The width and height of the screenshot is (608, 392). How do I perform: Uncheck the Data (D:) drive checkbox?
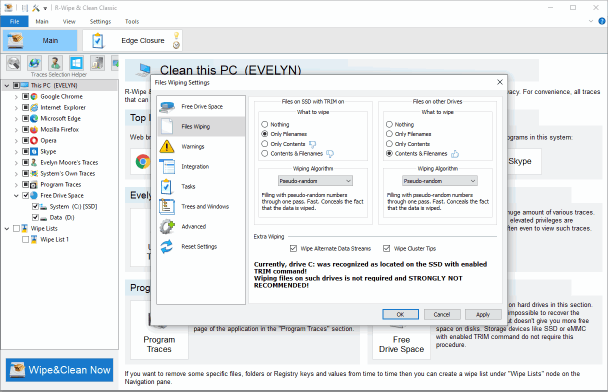point(35,217)
